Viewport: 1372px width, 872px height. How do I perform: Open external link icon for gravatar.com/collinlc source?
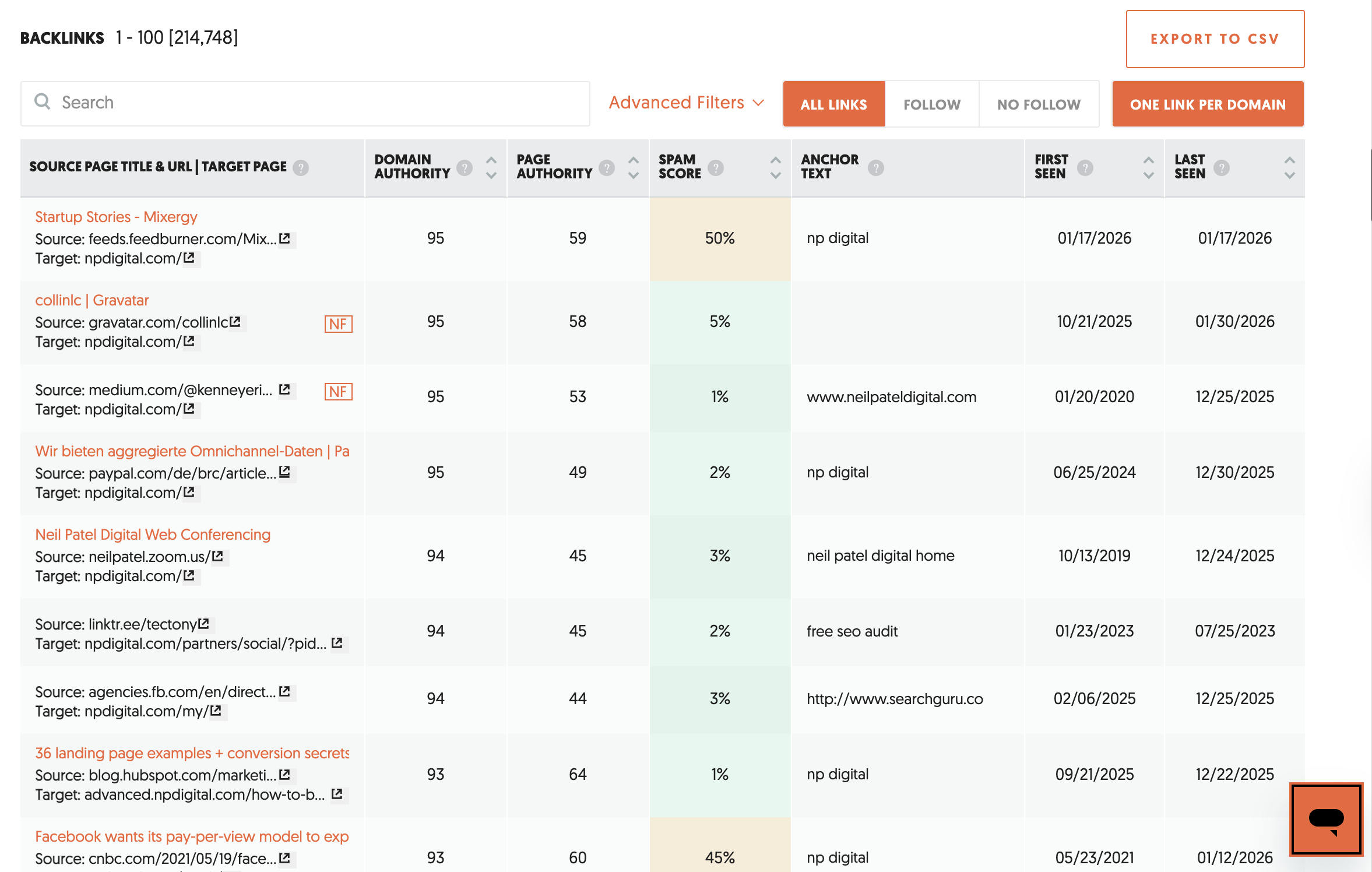click(x=235, y=322)
